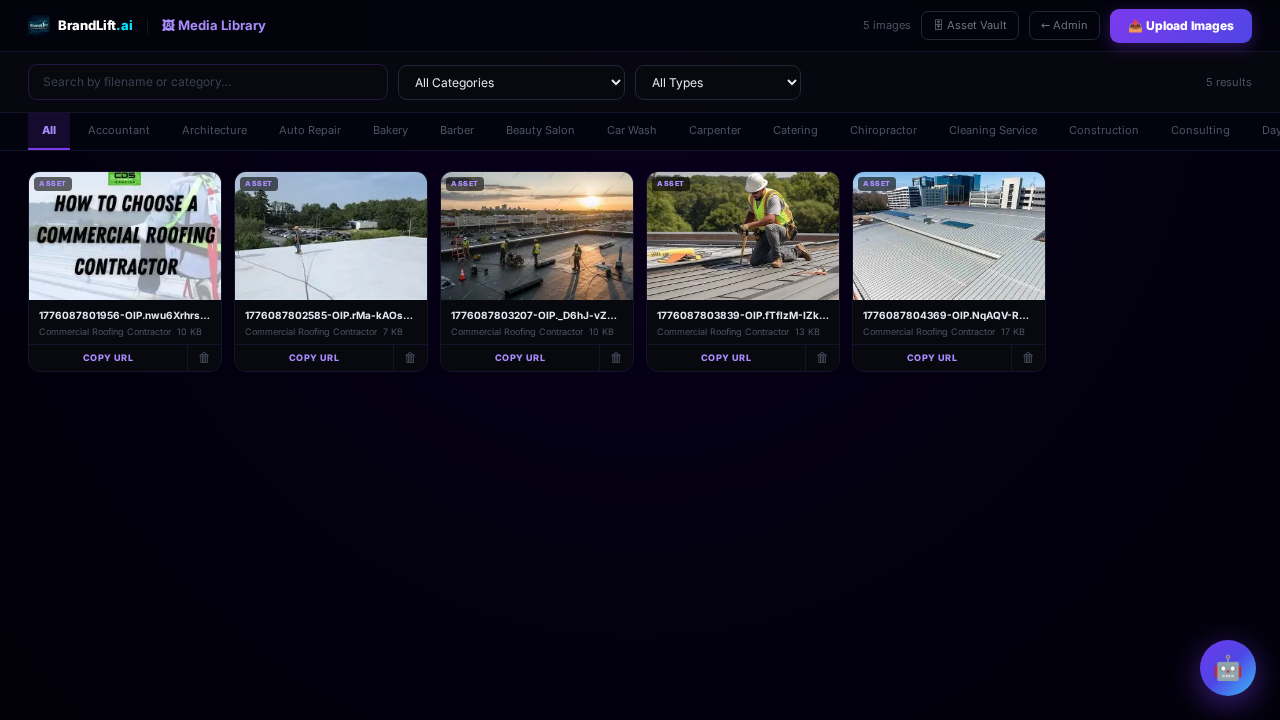This screenshot has width=1280, height=720.
Task: Click the Upload Images button
Action: tap(1180, 26)
